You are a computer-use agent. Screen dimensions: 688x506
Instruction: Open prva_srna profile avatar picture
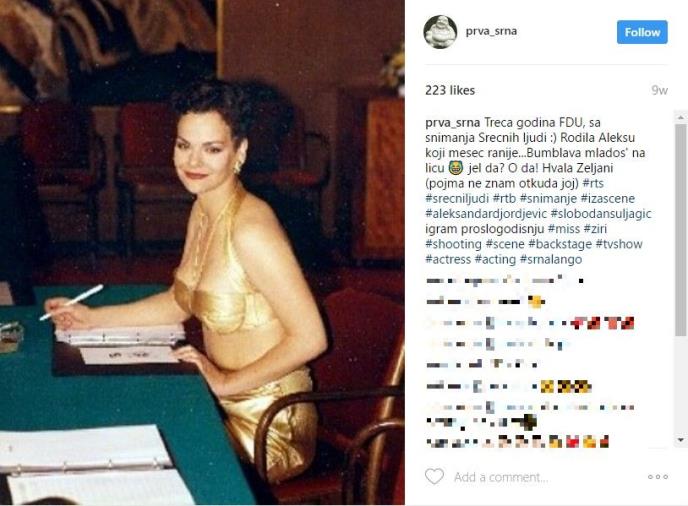440,32
